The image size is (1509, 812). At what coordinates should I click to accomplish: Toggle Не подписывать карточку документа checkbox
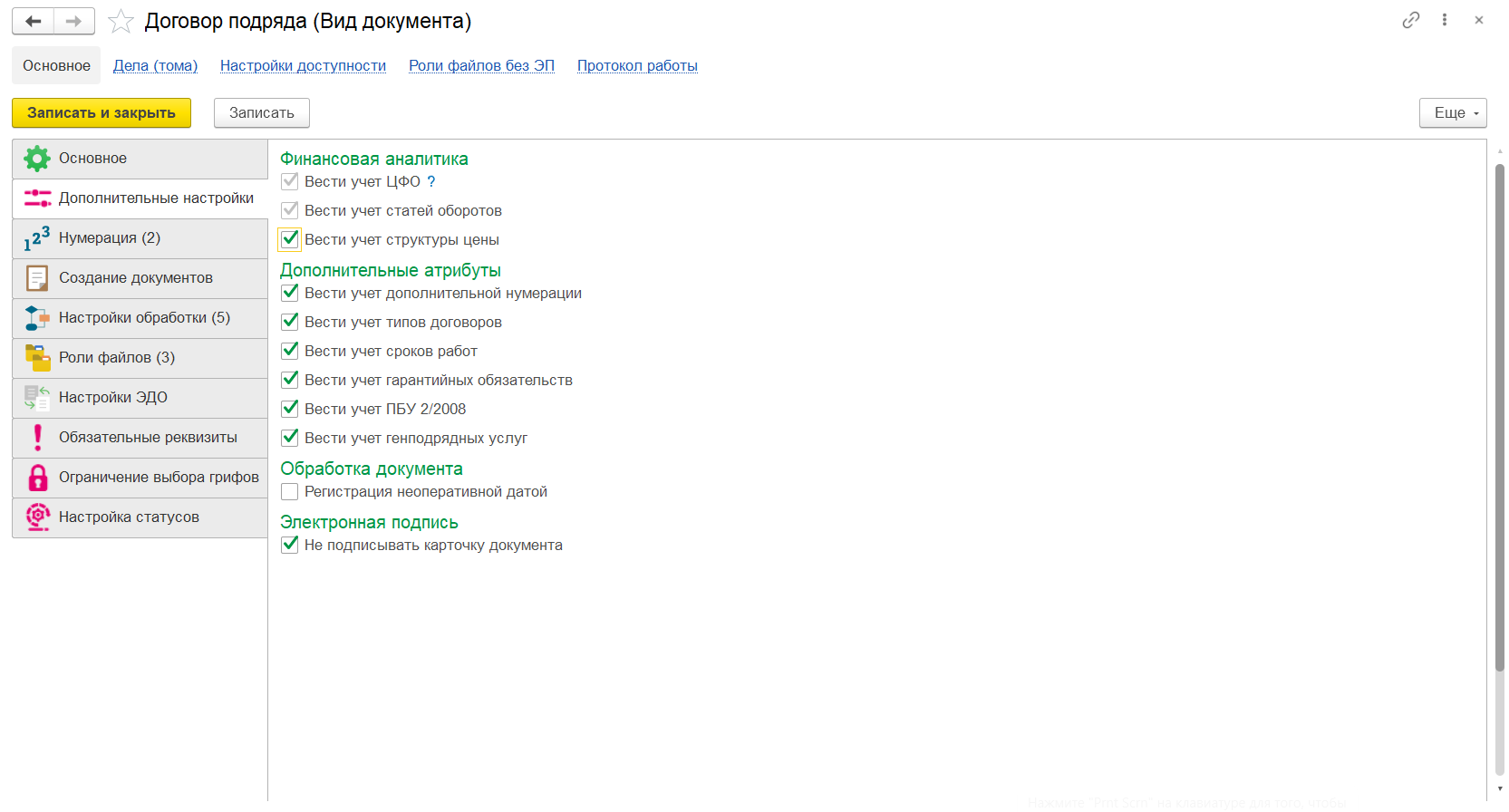click(290, 545)
